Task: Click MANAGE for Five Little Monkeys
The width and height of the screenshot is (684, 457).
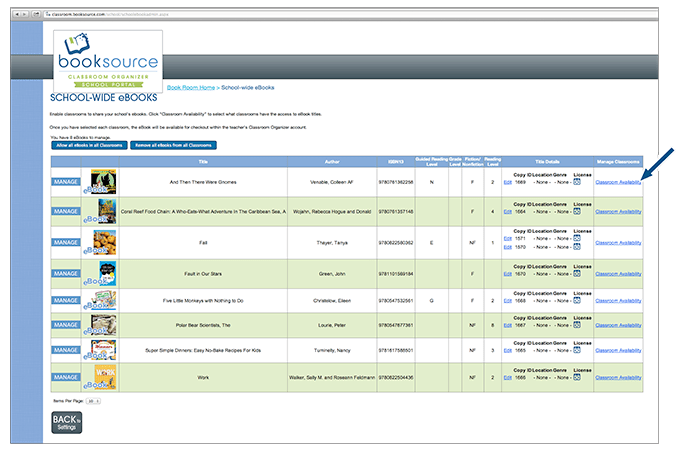Action: (x=66, y=300)
